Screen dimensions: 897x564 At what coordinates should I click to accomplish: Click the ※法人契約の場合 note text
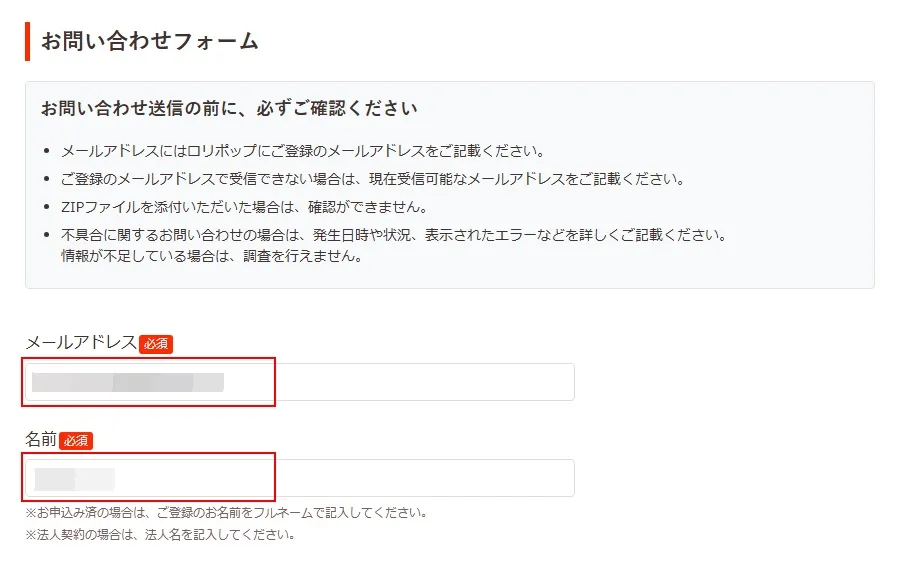coord(160,534)
